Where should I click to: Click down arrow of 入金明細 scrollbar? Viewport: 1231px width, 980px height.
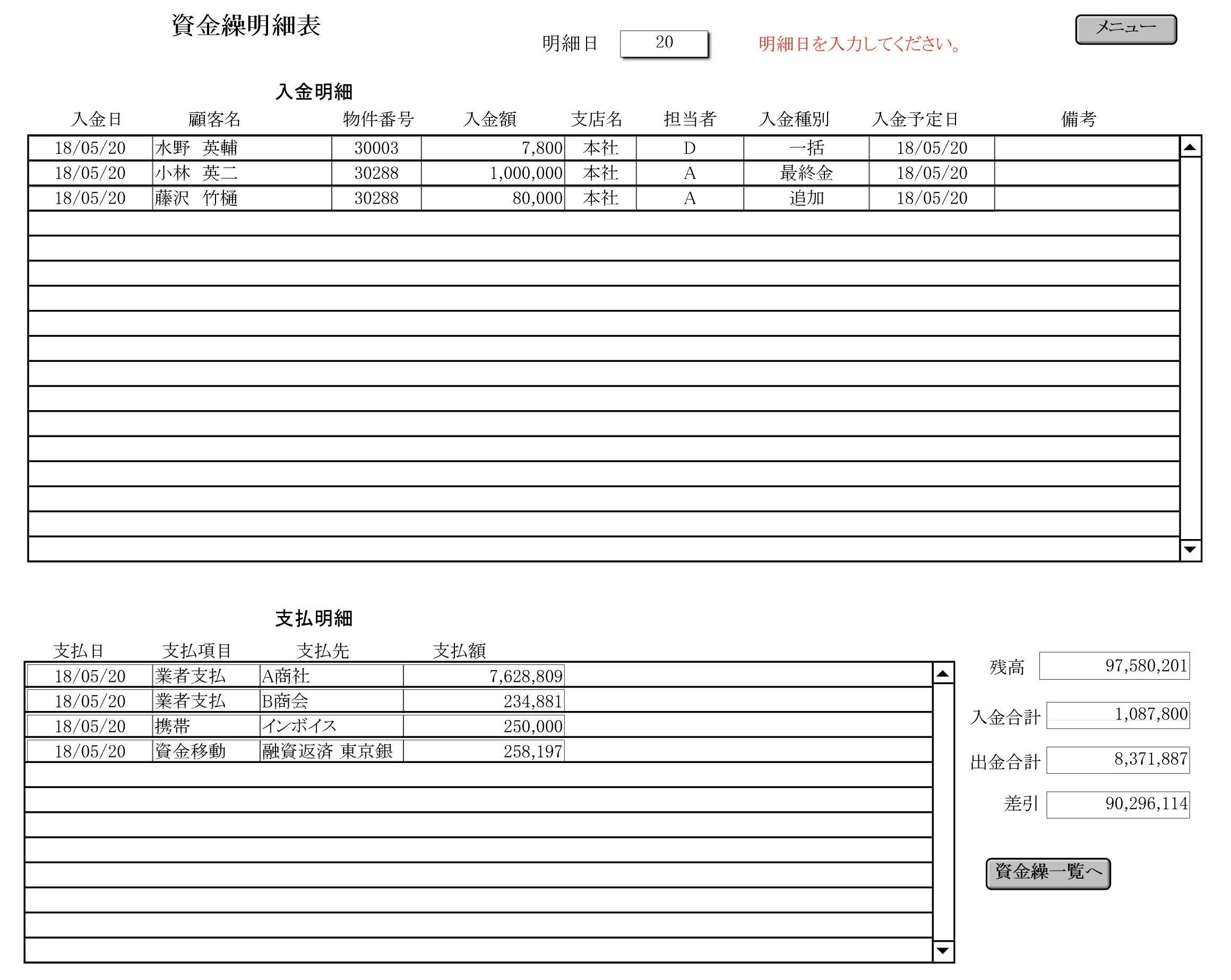1190,550
